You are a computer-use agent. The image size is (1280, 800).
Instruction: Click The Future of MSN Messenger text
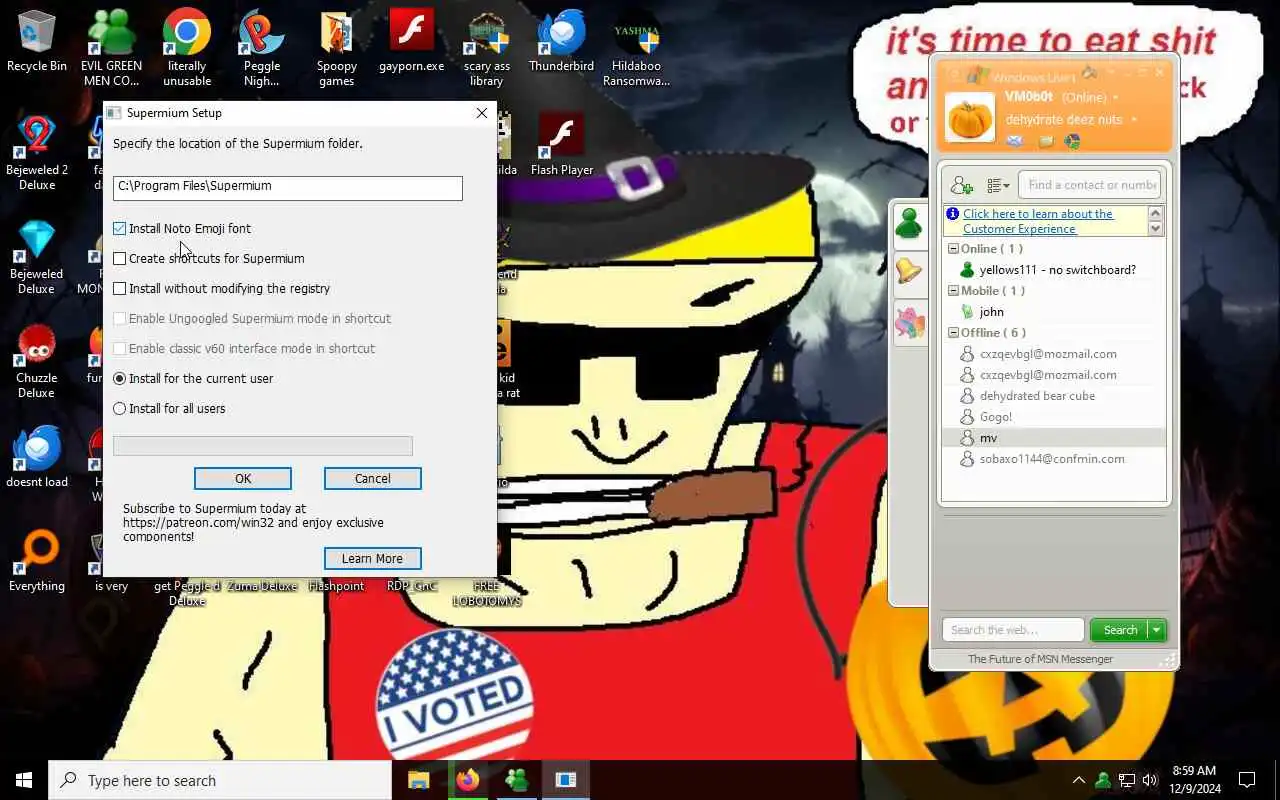(x=1040, y=659)
